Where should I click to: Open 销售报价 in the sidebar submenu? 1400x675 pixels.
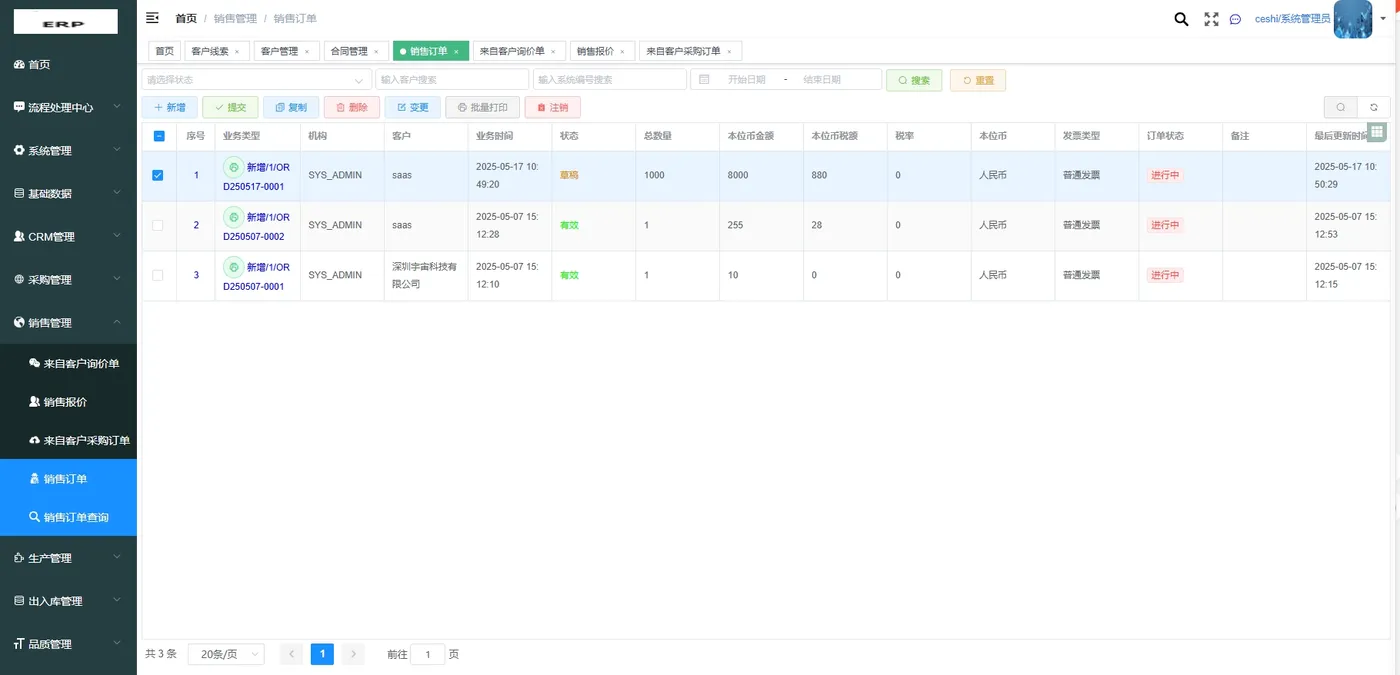(x=68, y=401)
